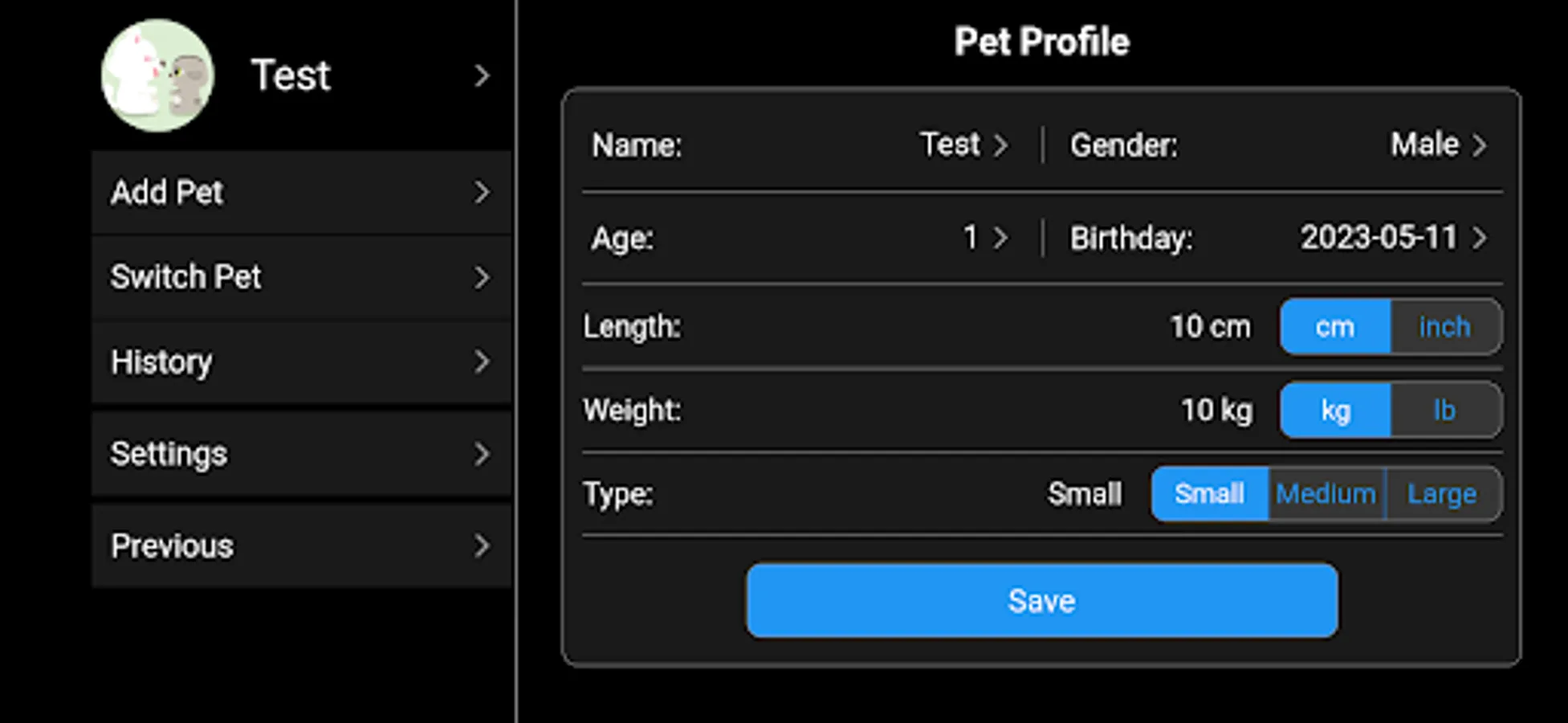Image resolution: width=1568 pixels, height=723 pixels.
Task: Click the pet avatar picture
Action: pos(157,76)
